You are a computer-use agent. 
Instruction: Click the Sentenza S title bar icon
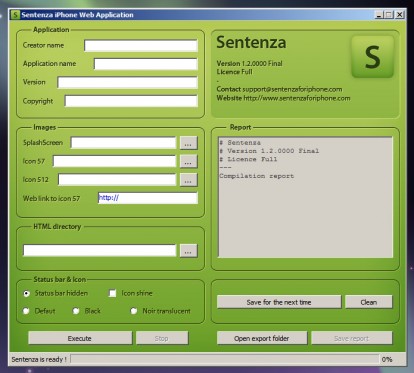click(15, 15)
